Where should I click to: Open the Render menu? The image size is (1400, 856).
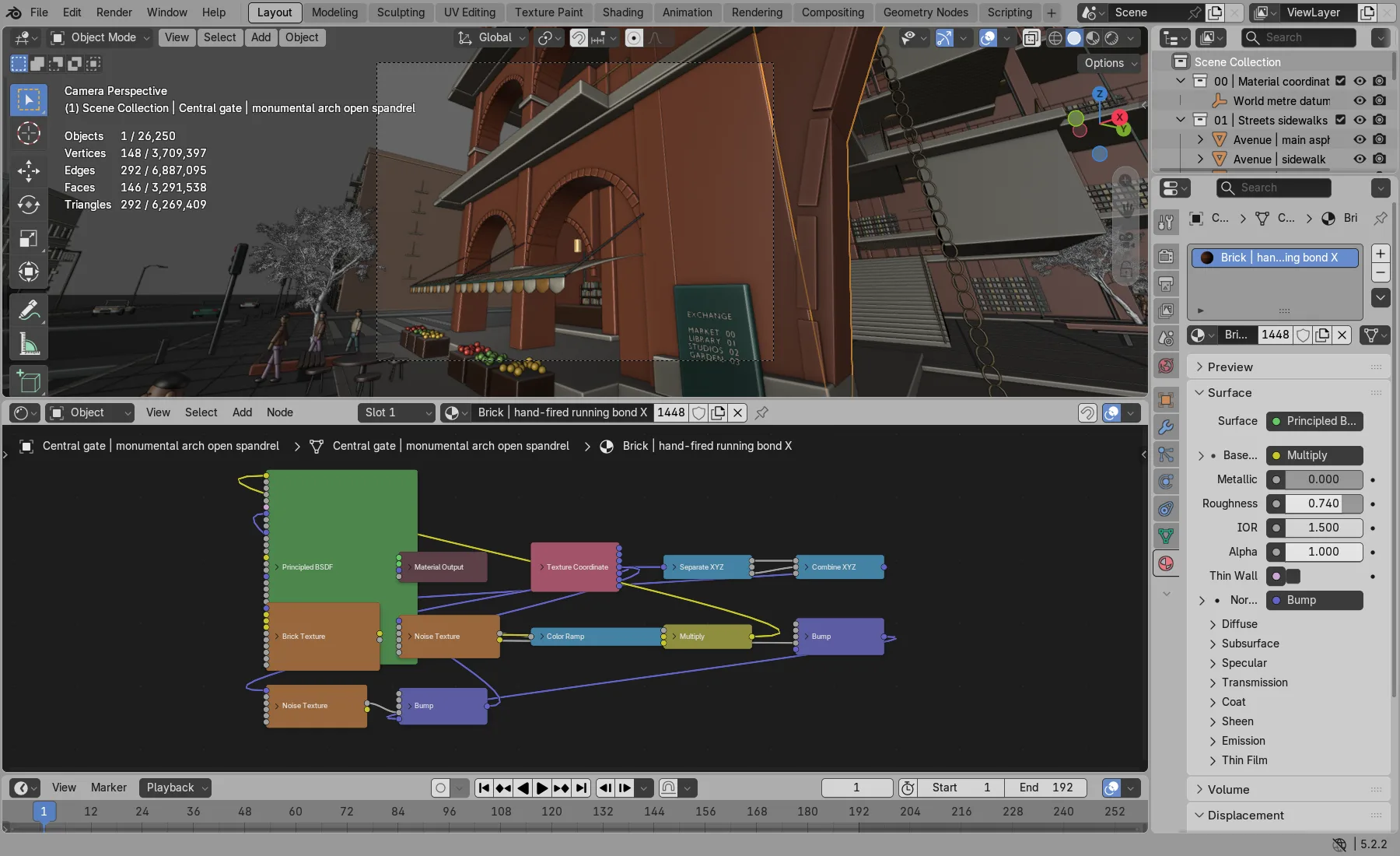pos(114,12)
